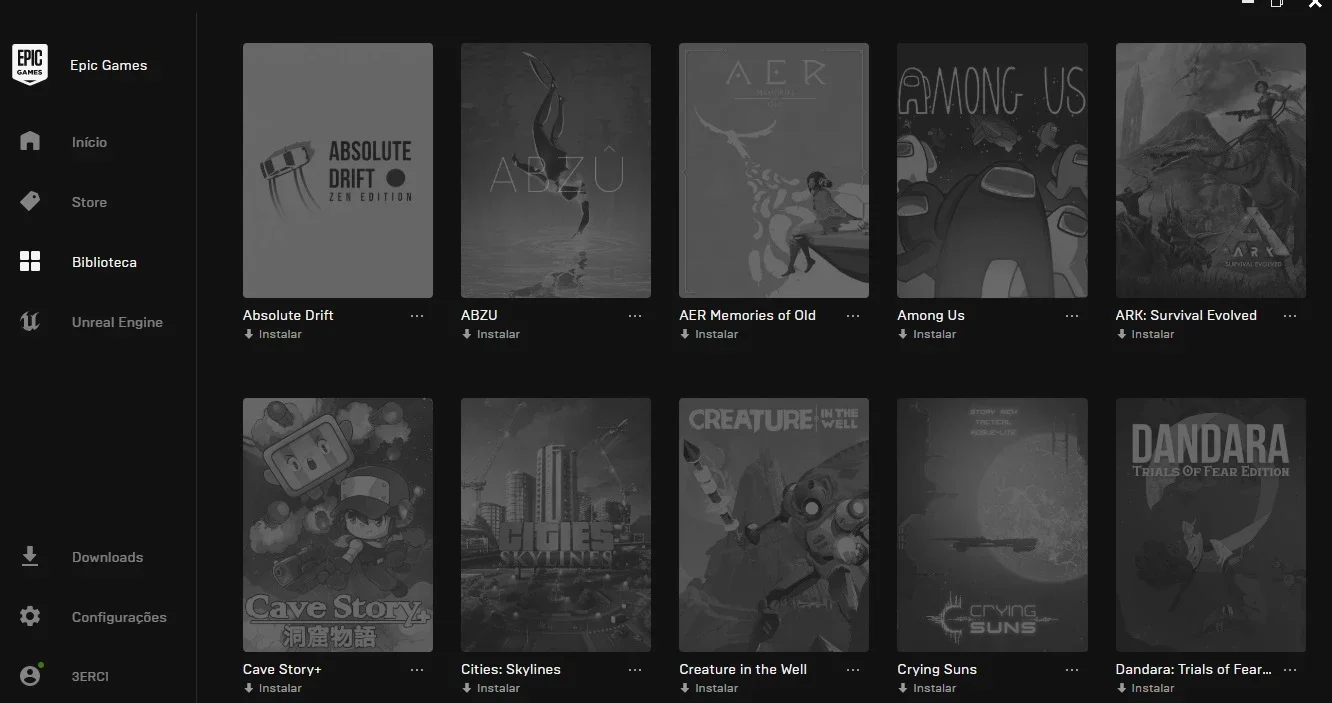The height and width of the screenshot is (703, 1332).
Task: Click the Cave Story+ title text
Action: pos(282,669)
